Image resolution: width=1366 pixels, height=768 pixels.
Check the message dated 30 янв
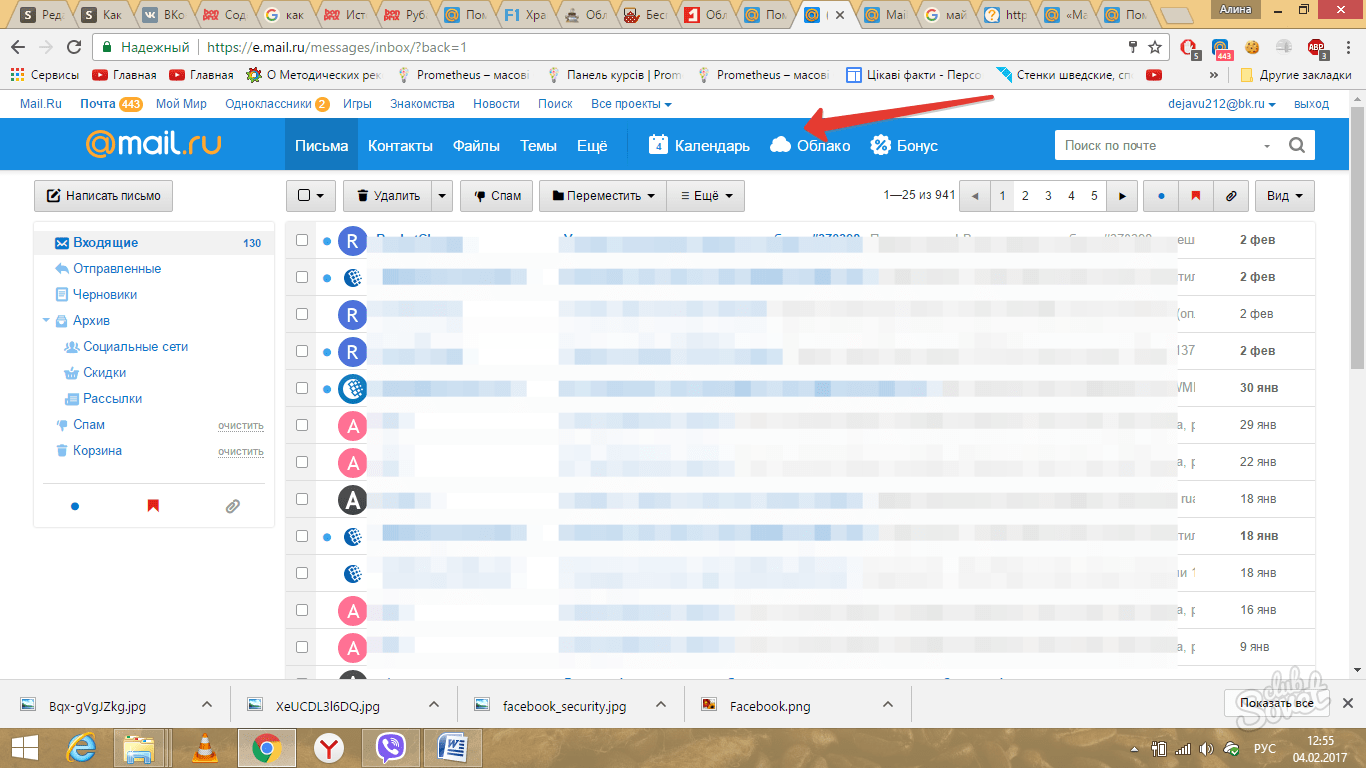[x=302, y=388]
